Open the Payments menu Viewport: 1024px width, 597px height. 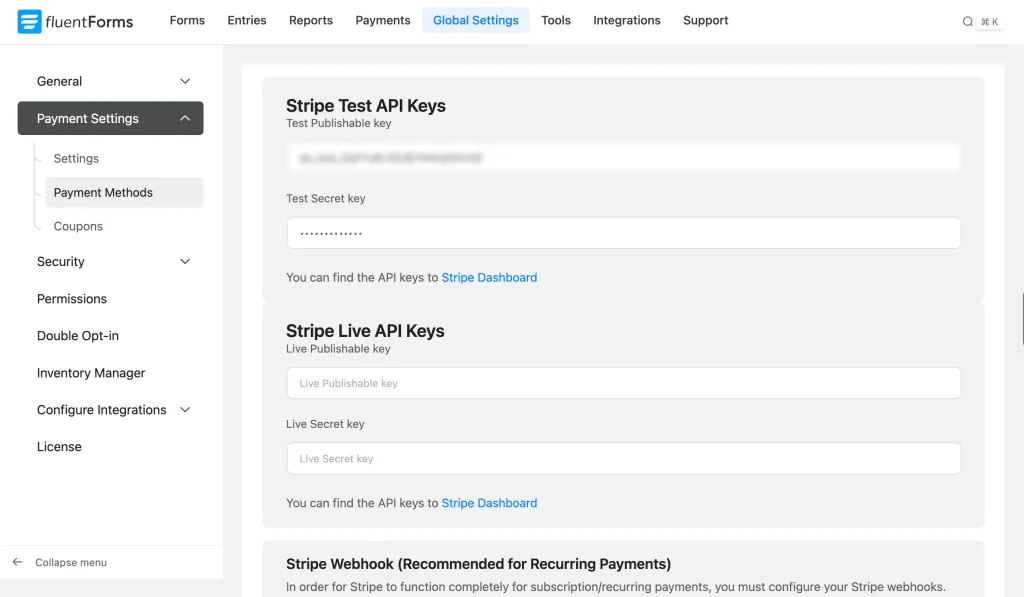pyautogui.click(x=383, y=20)
